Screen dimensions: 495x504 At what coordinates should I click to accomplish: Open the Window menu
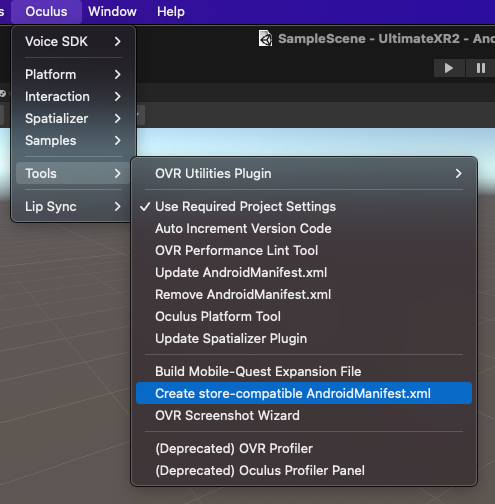(x=112, y=12)
